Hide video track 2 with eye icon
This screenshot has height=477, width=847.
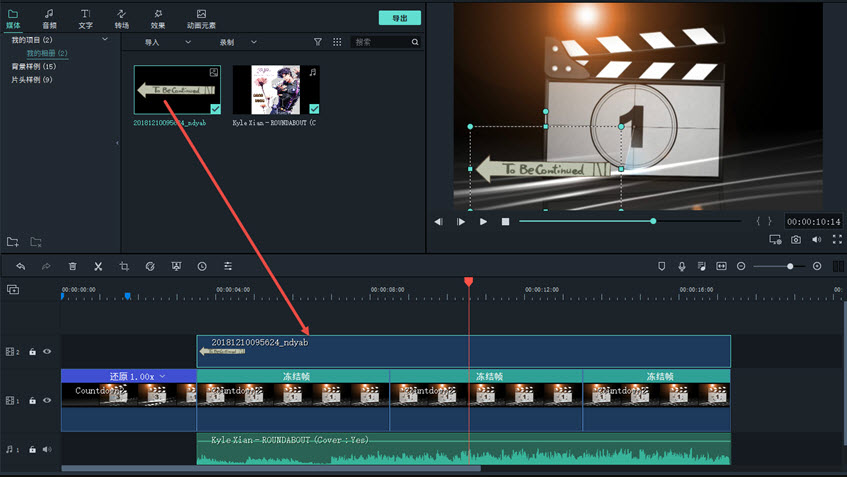(x=47, y=352)
